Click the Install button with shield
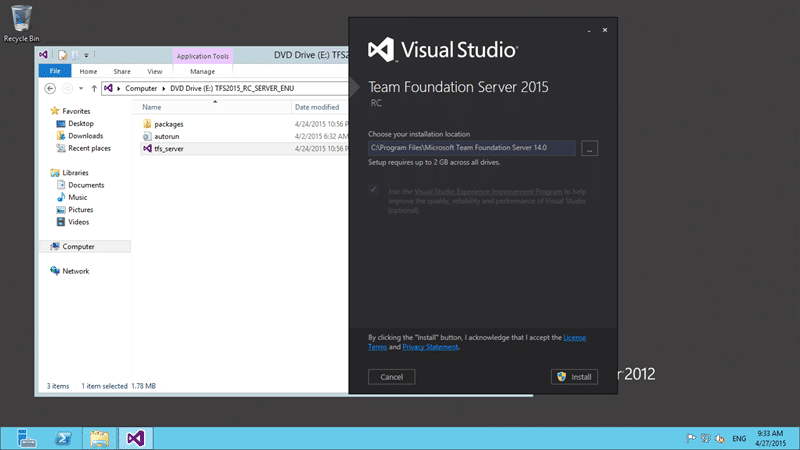 click(574, 377)
